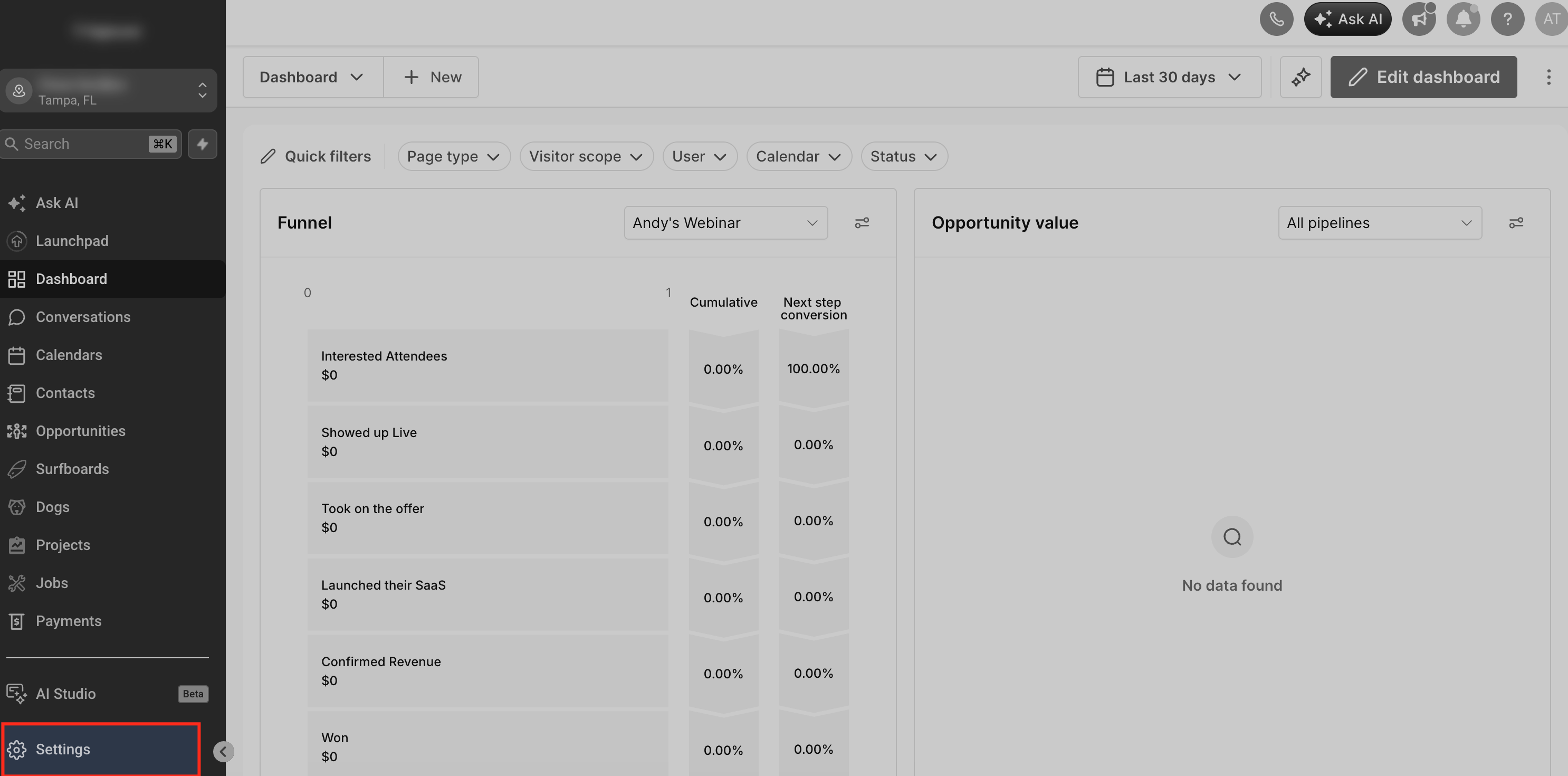1568x776 pixels.
Task: Open the AT user avatar menu
Action: pos(1552,19)
